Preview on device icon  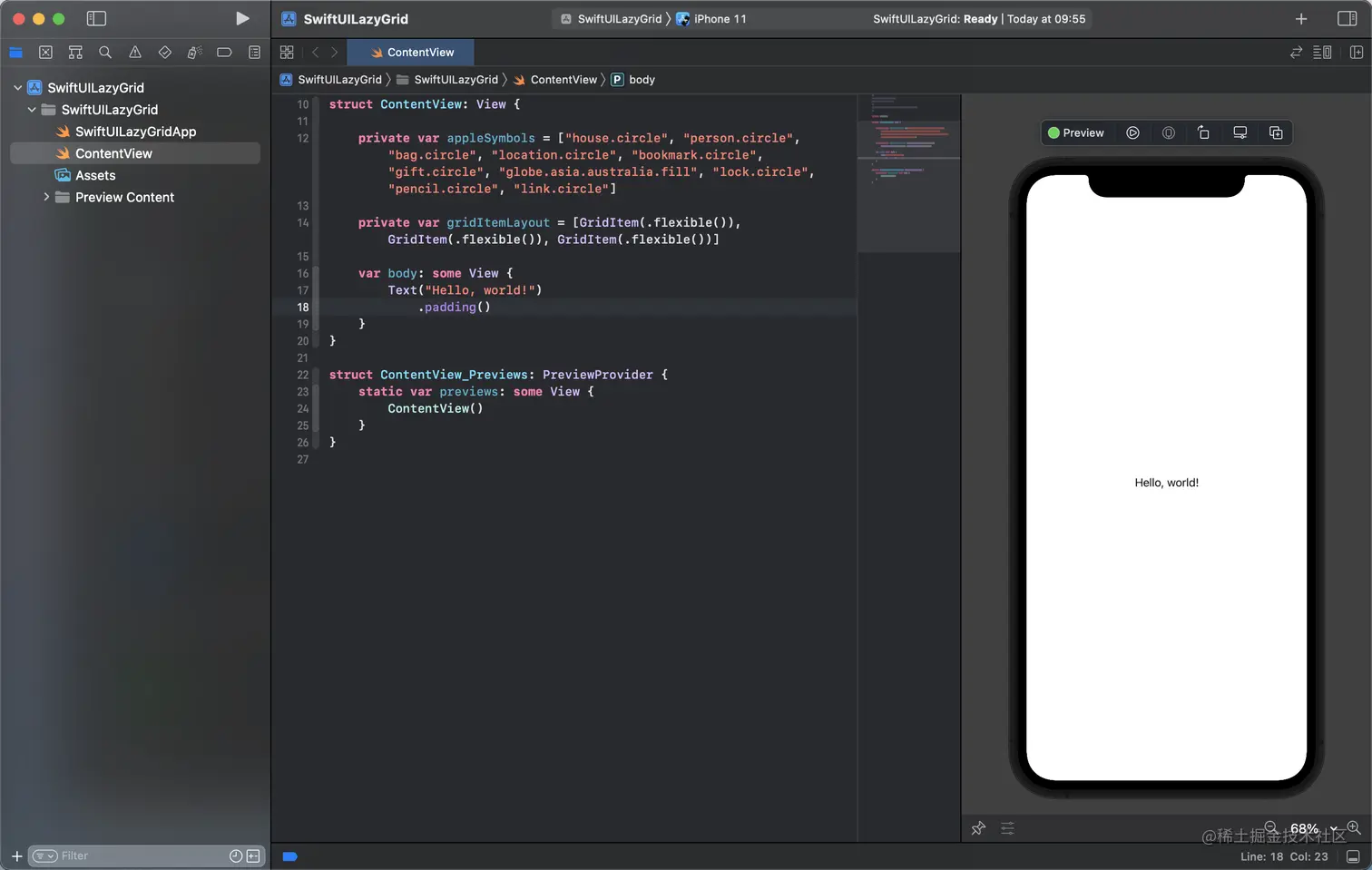pos(1169,132)
